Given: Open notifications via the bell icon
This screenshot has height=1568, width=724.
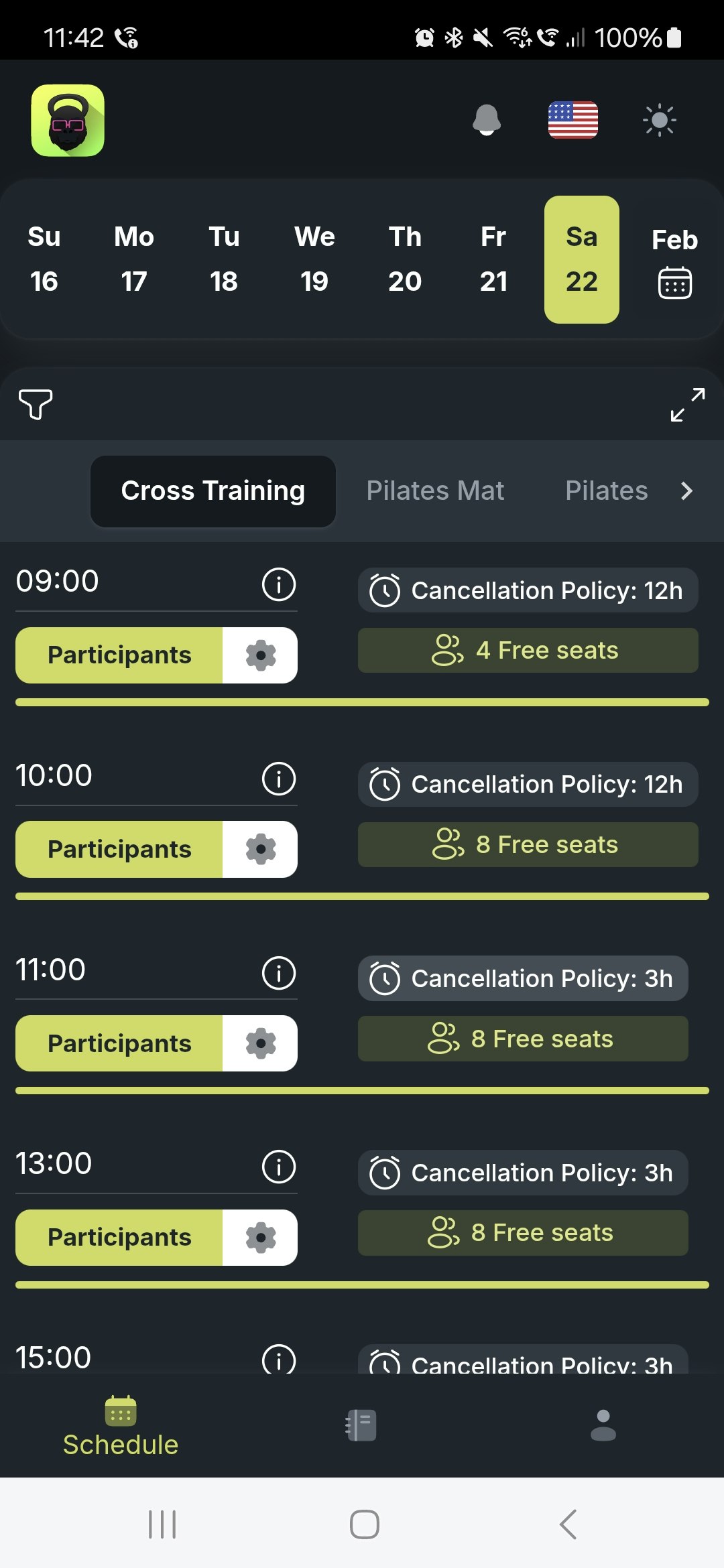Looking at the screenshot, I should coord(485,121).
